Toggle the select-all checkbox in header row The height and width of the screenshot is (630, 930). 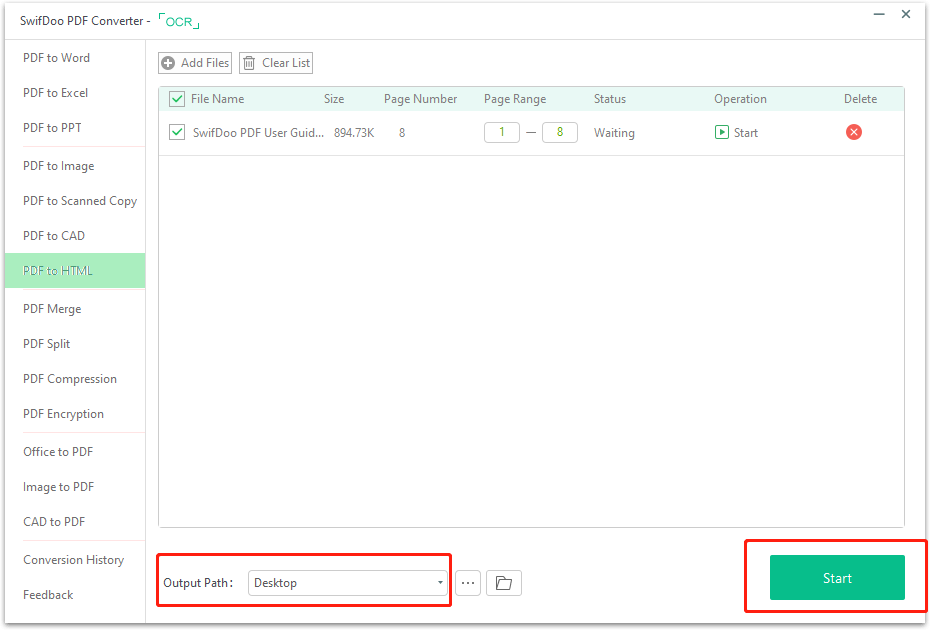pos(176,99)
